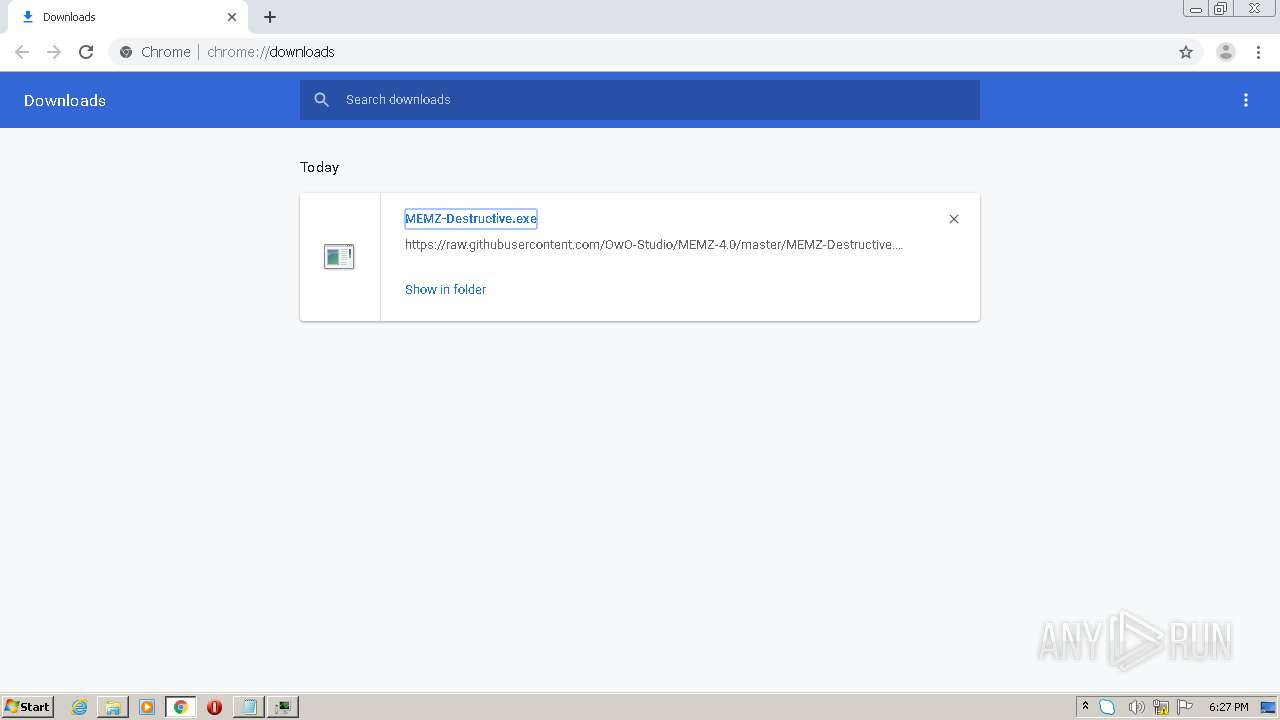The width and height of the screenshot is (1280, 720).
Task: Open the volume speaker tray icon
Action: point(1135,707)
